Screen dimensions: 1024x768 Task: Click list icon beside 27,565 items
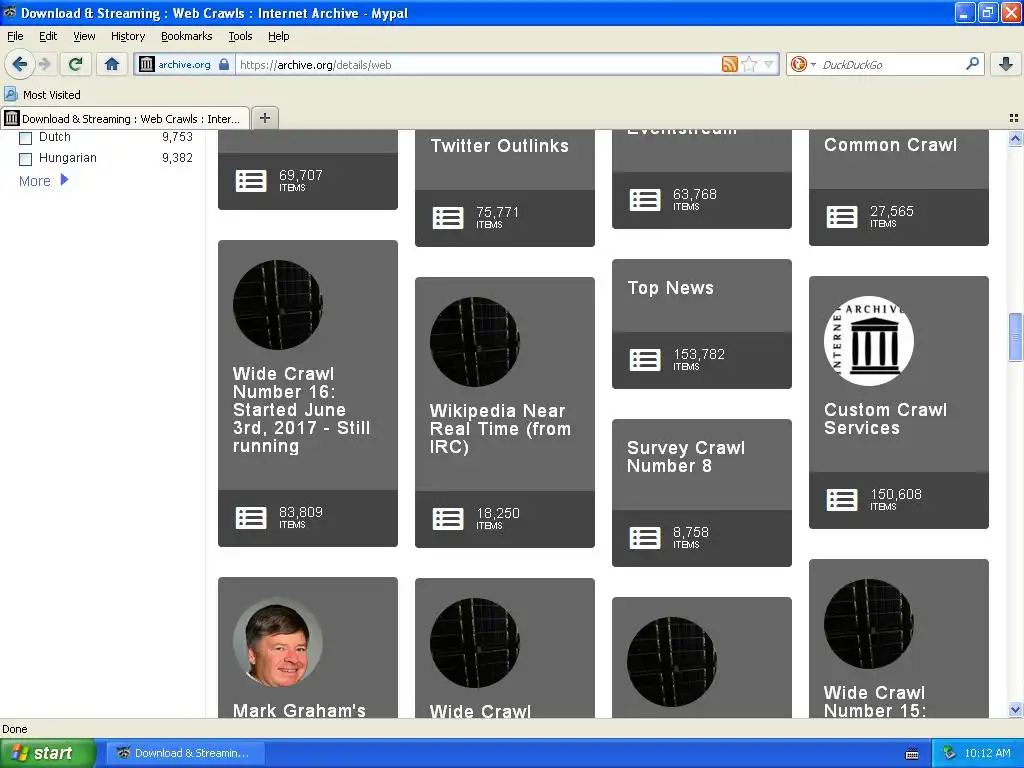pyautogui.click(x=842, y=217)
